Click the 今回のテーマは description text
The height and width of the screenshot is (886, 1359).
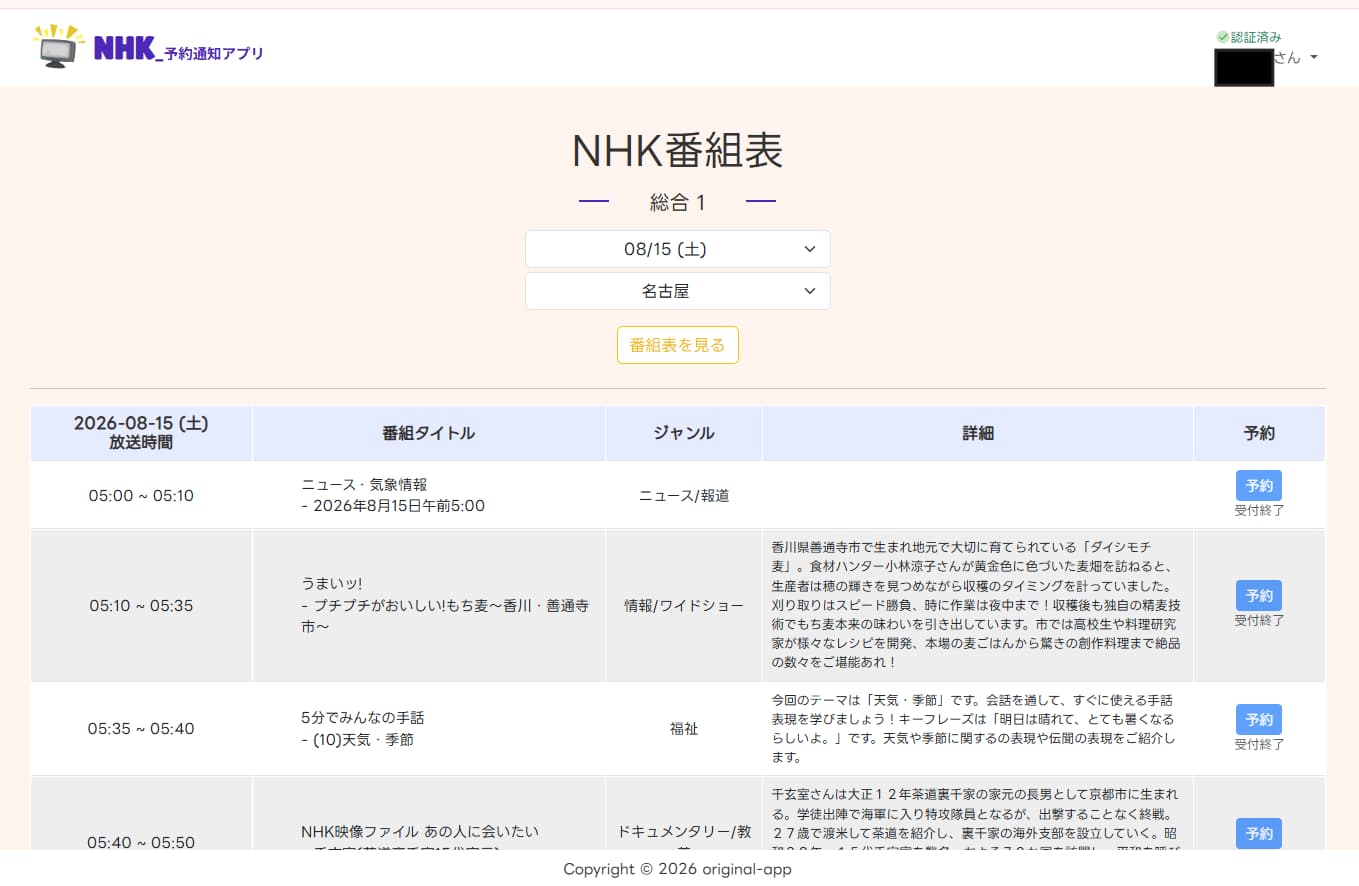pos(974,729)
